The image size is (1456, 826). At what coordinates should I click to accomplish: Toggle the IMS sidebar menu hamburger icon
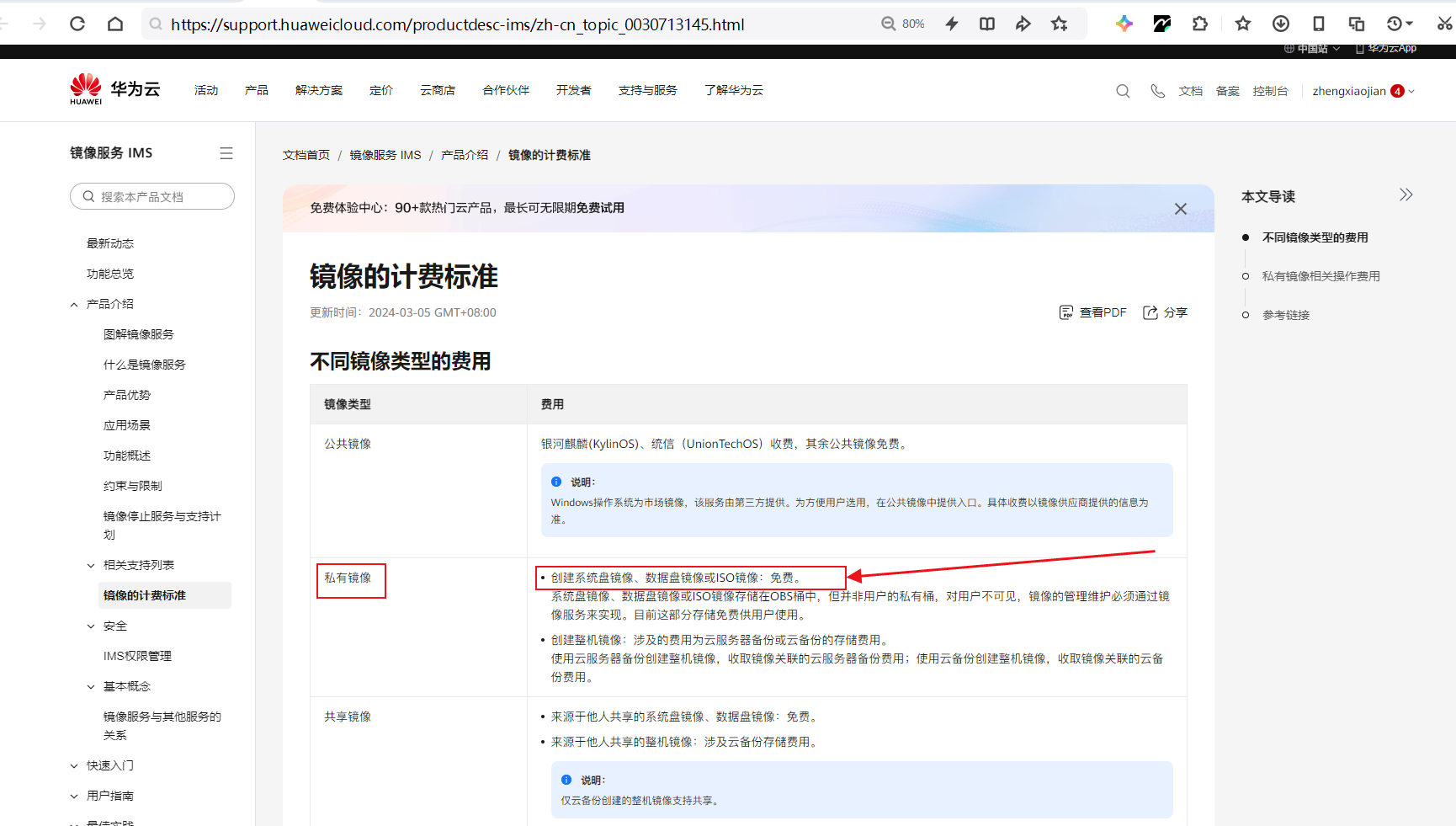(x=226, y=153)
